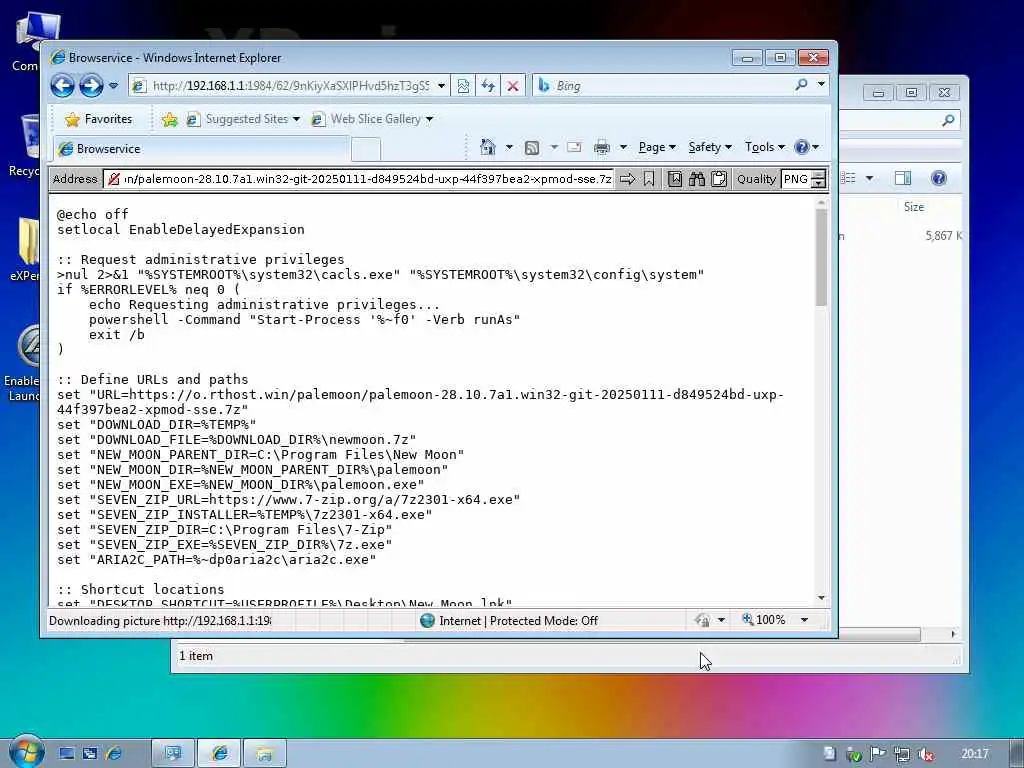
Task: Click the Action Center flag tray icon
Action: point(878,754)
